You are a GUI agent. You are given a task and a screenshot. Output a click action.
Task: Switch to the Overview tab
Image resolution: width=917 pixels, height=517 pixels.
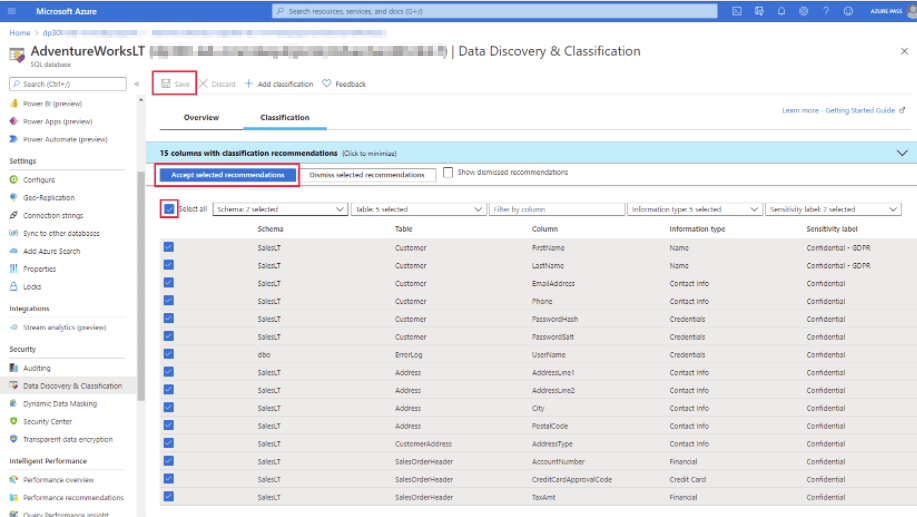click(x=201, y=118)
